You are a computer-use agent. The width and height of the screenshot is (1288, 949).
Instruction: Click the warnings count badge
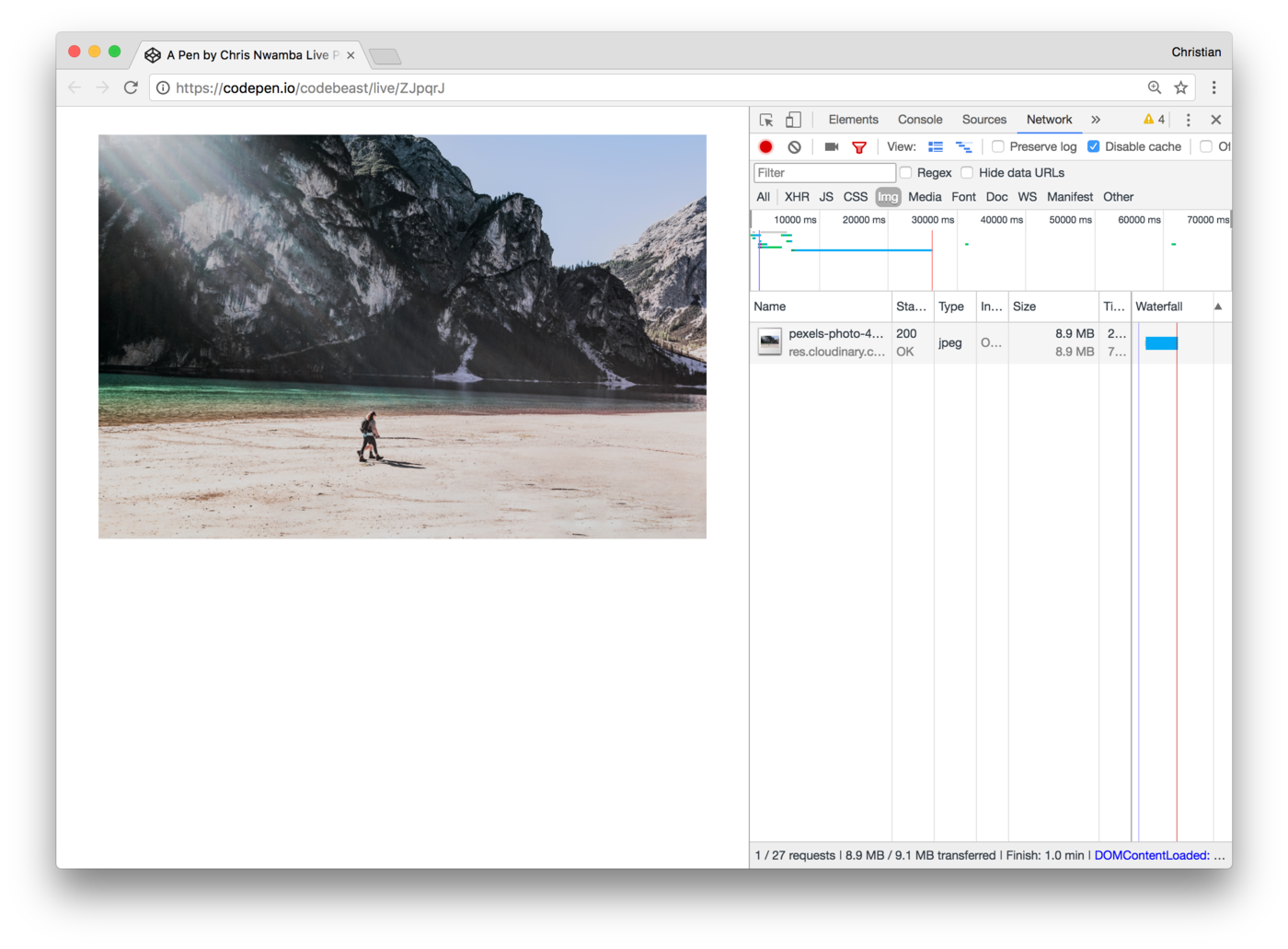tap(1154, 120)
